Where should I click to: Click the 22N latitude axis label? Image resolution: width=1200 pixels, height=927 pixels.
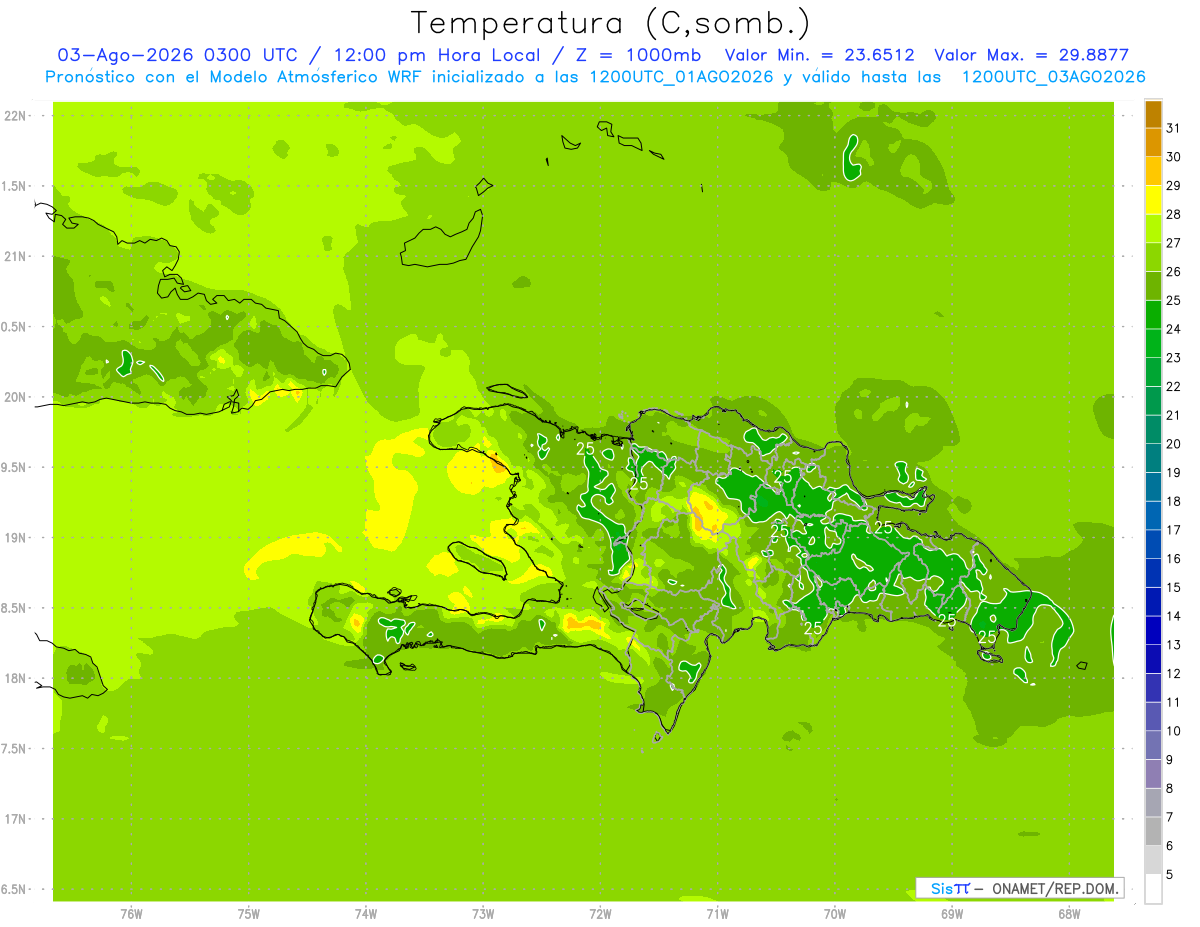pyautogui.click(x=17, y=116)
